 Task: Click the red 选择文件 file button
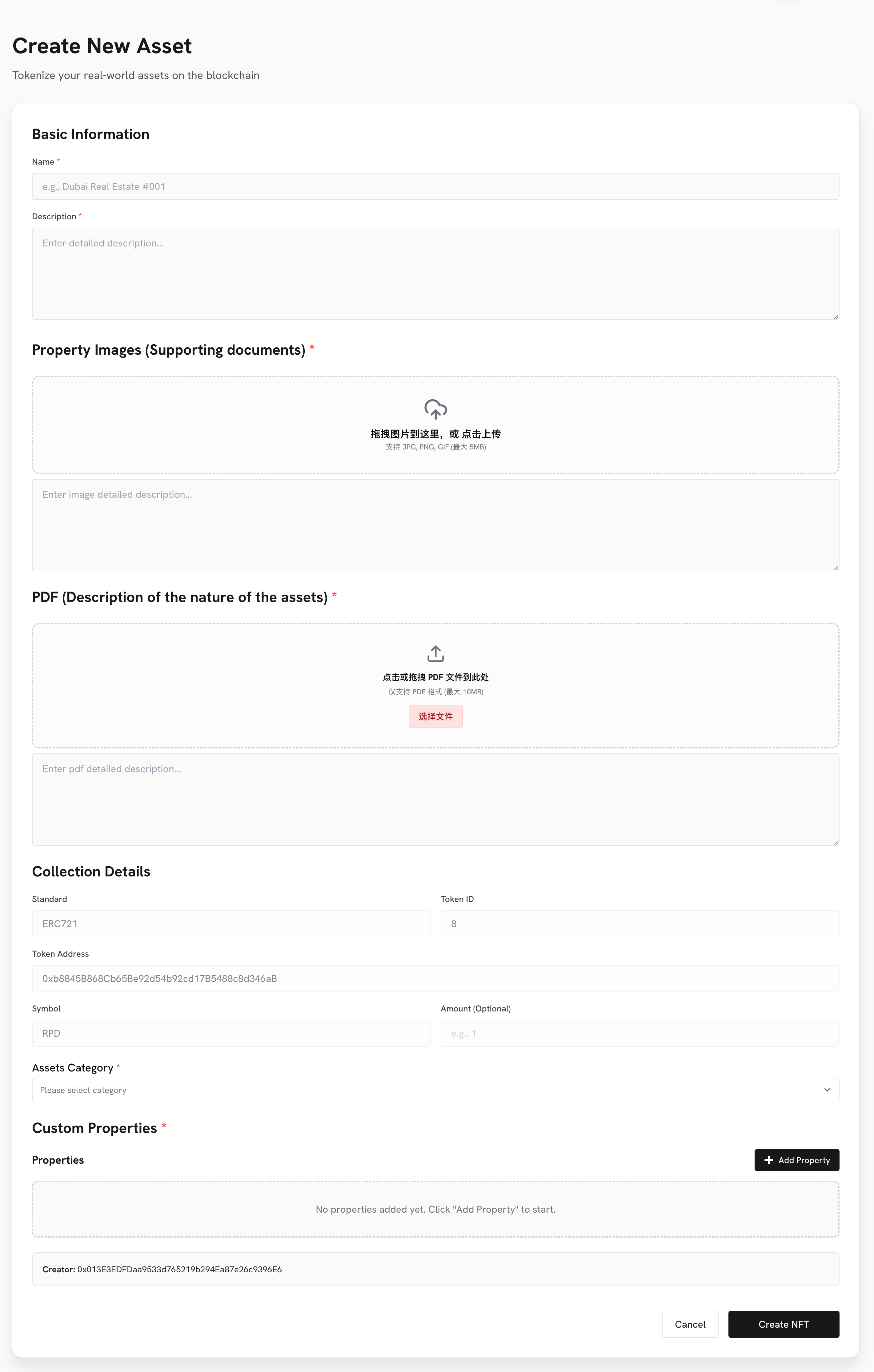(x=435, y=716)
